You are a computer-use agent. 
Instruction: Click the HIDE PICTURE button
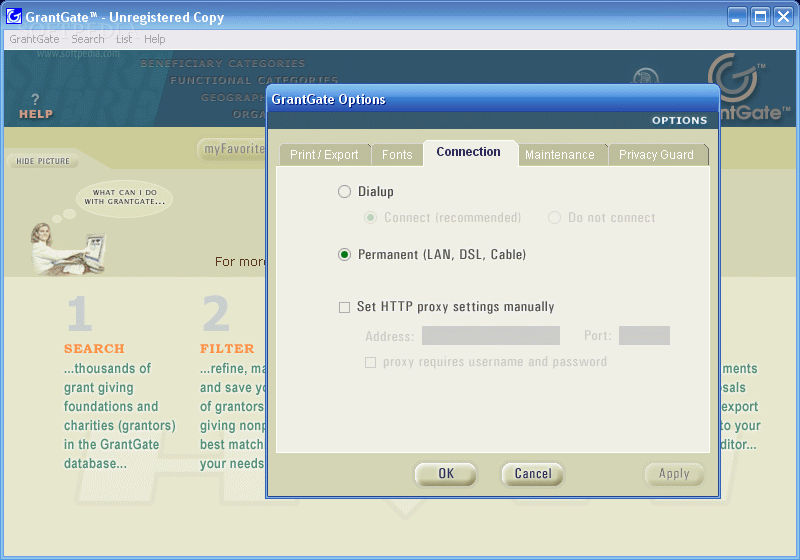43,161
